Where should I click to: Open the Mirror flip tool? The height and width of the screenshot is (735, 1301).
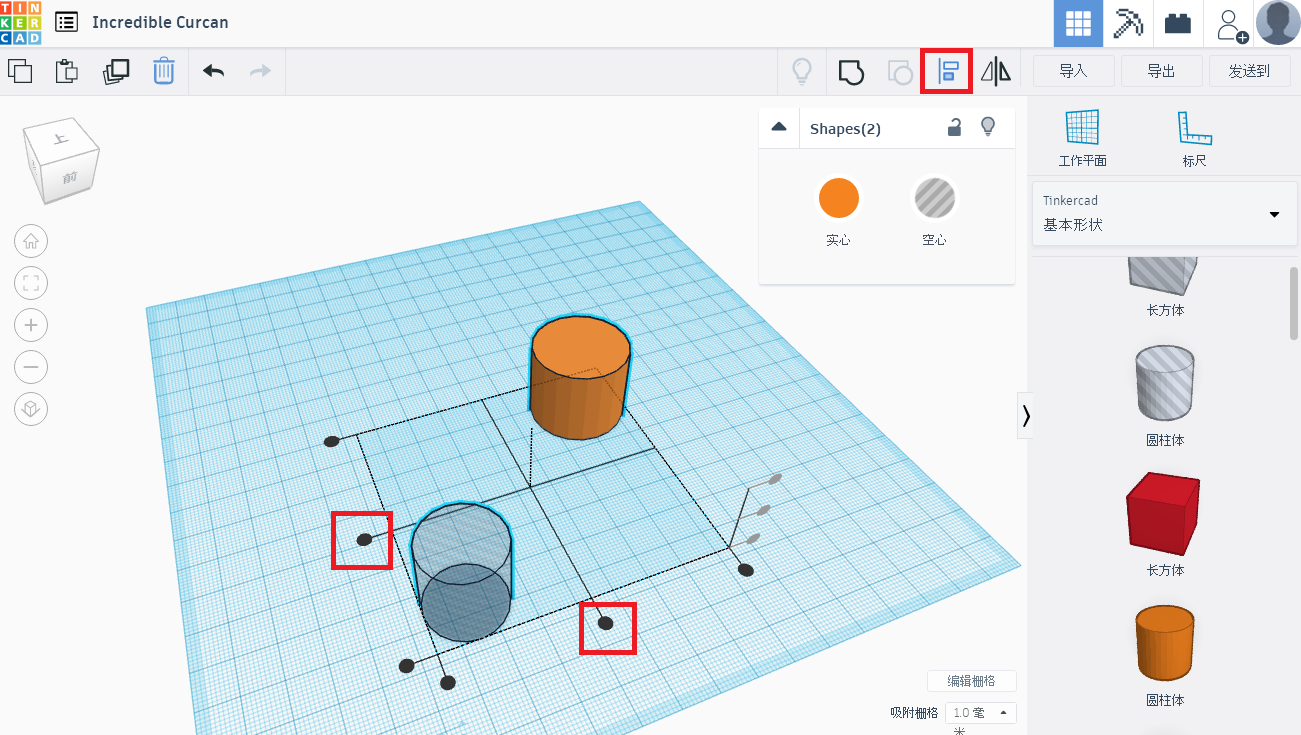point(995,71)
